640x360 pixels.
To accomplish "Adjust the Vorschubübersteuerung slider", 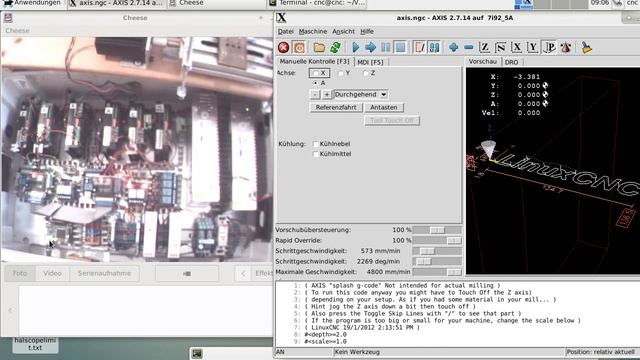I will click(437, 230).
